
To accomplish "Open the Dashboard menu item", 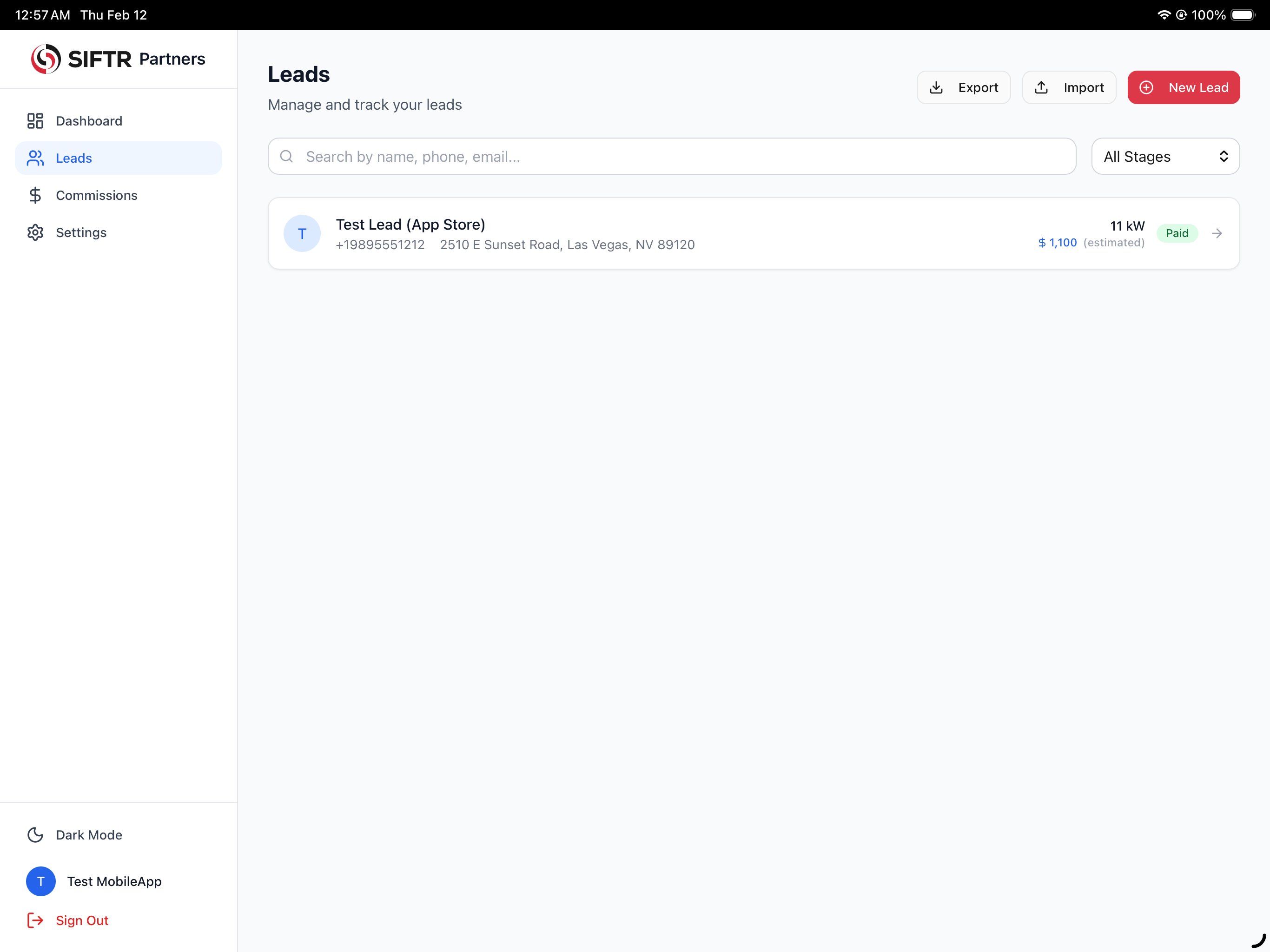I will tap(118, 120).
